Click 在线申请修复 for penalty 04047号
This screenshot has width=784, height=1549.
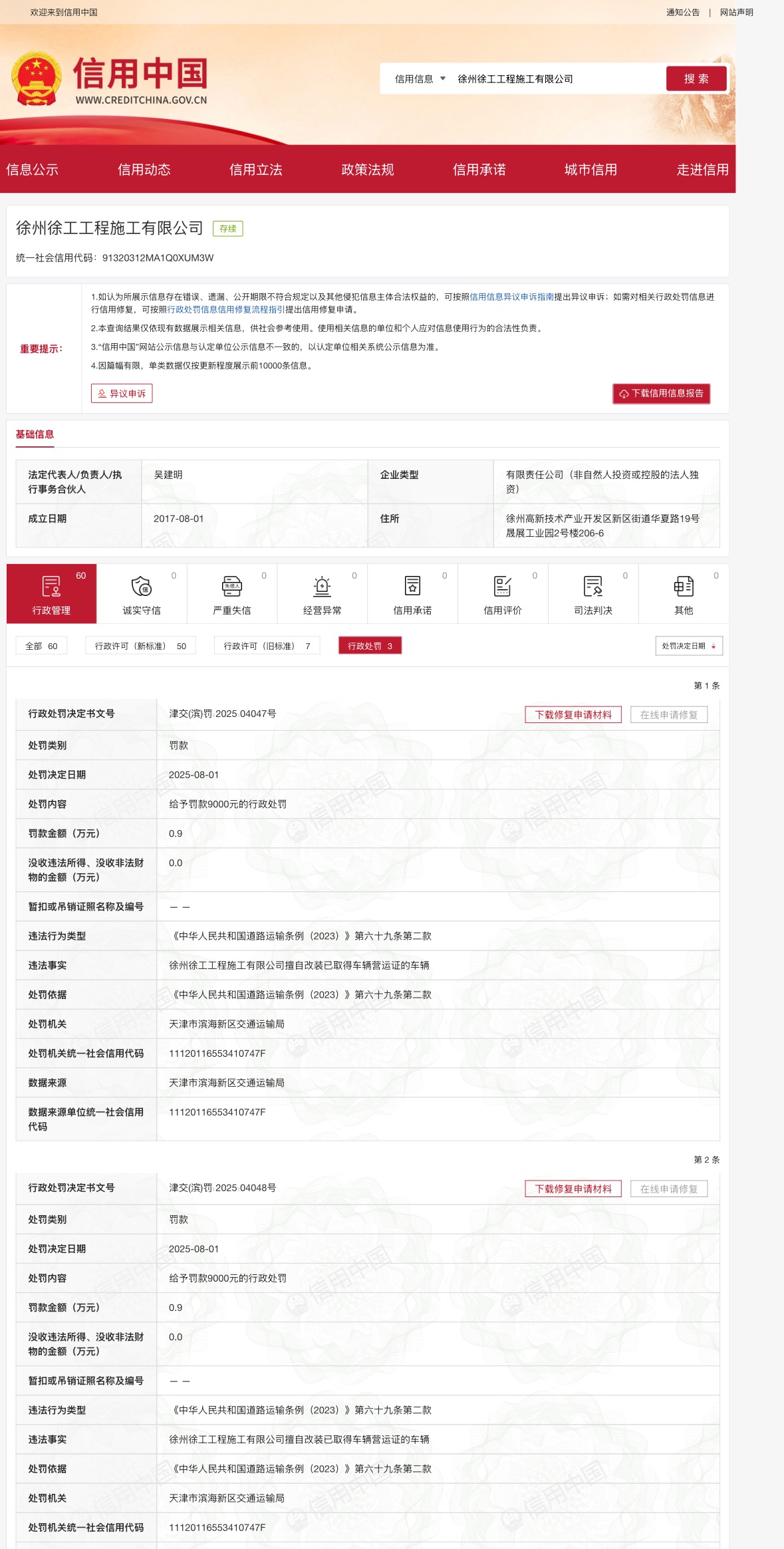(669, 715)
